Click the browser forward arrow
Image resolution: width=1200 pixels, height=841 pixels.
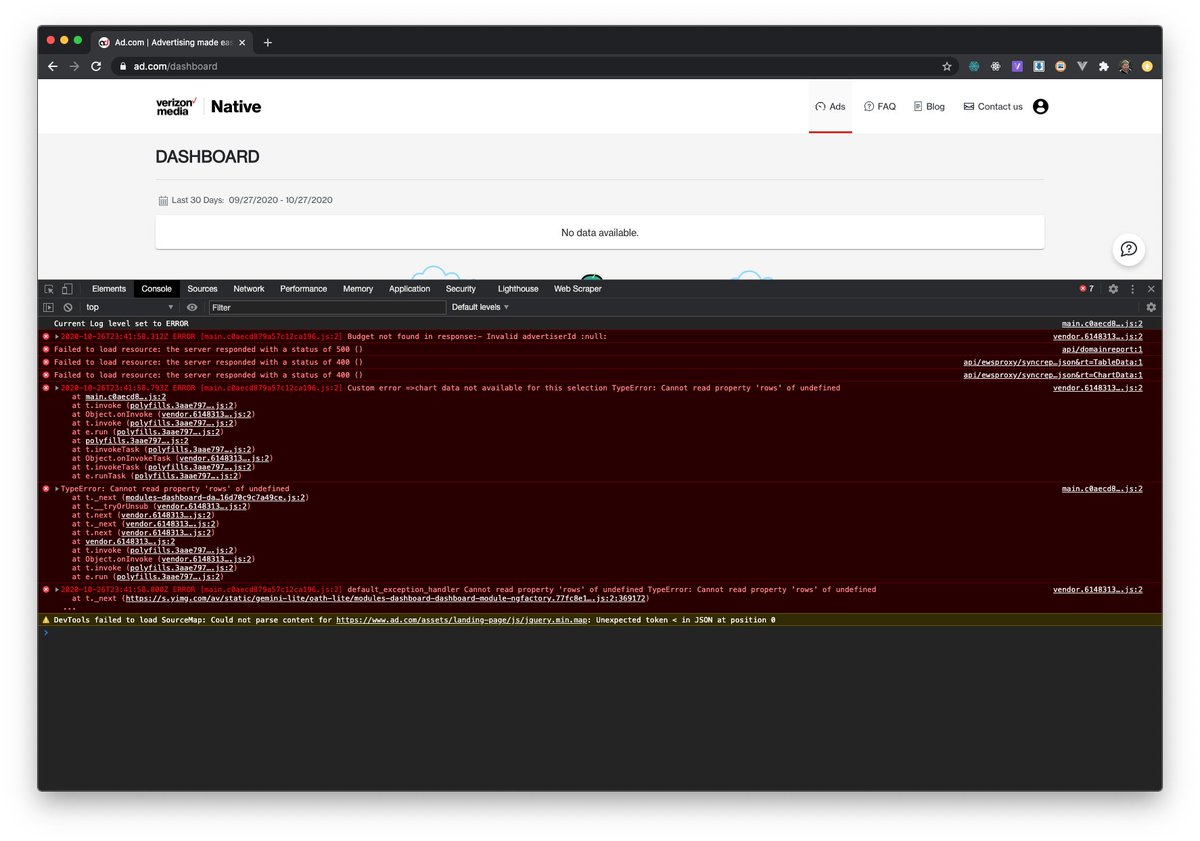tap(74, 66)
